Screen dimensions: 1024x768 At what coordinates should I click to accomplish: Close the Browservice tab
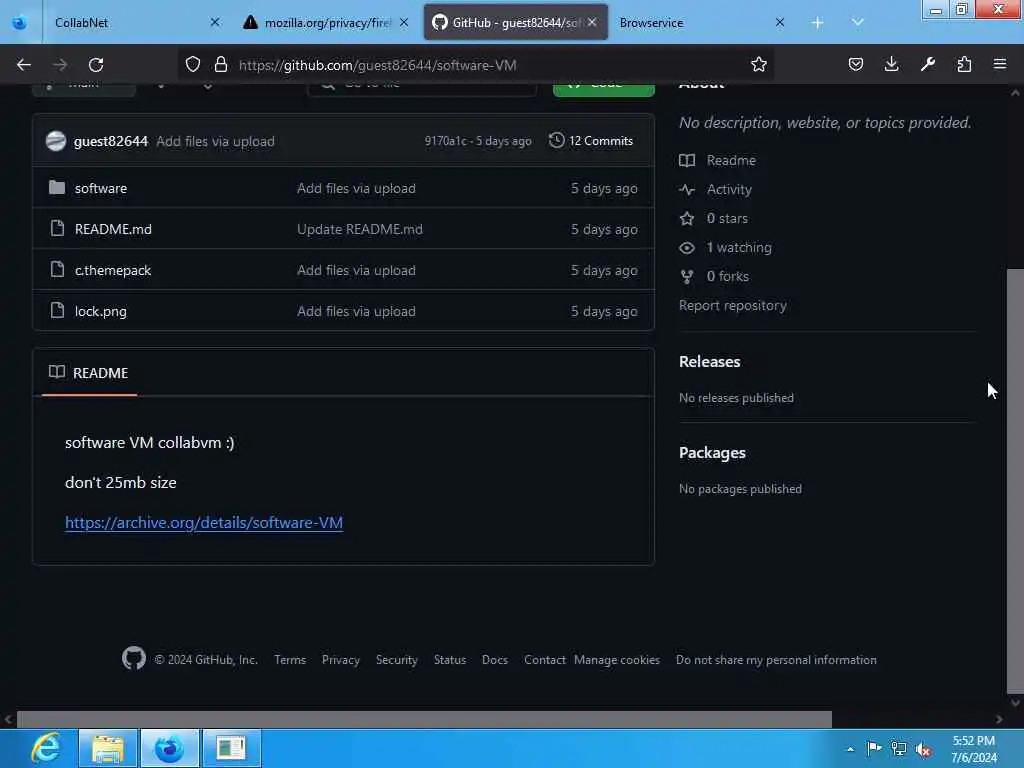(x=780, y=23)
